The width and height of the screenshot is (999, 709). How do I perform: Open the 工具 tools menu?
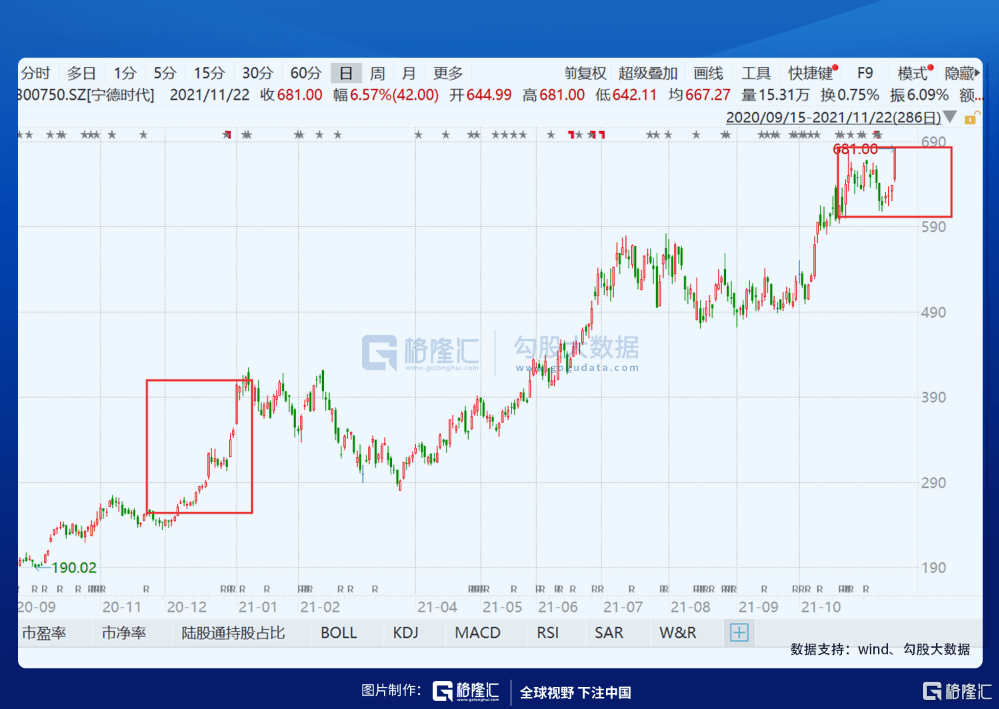(756, 73)
